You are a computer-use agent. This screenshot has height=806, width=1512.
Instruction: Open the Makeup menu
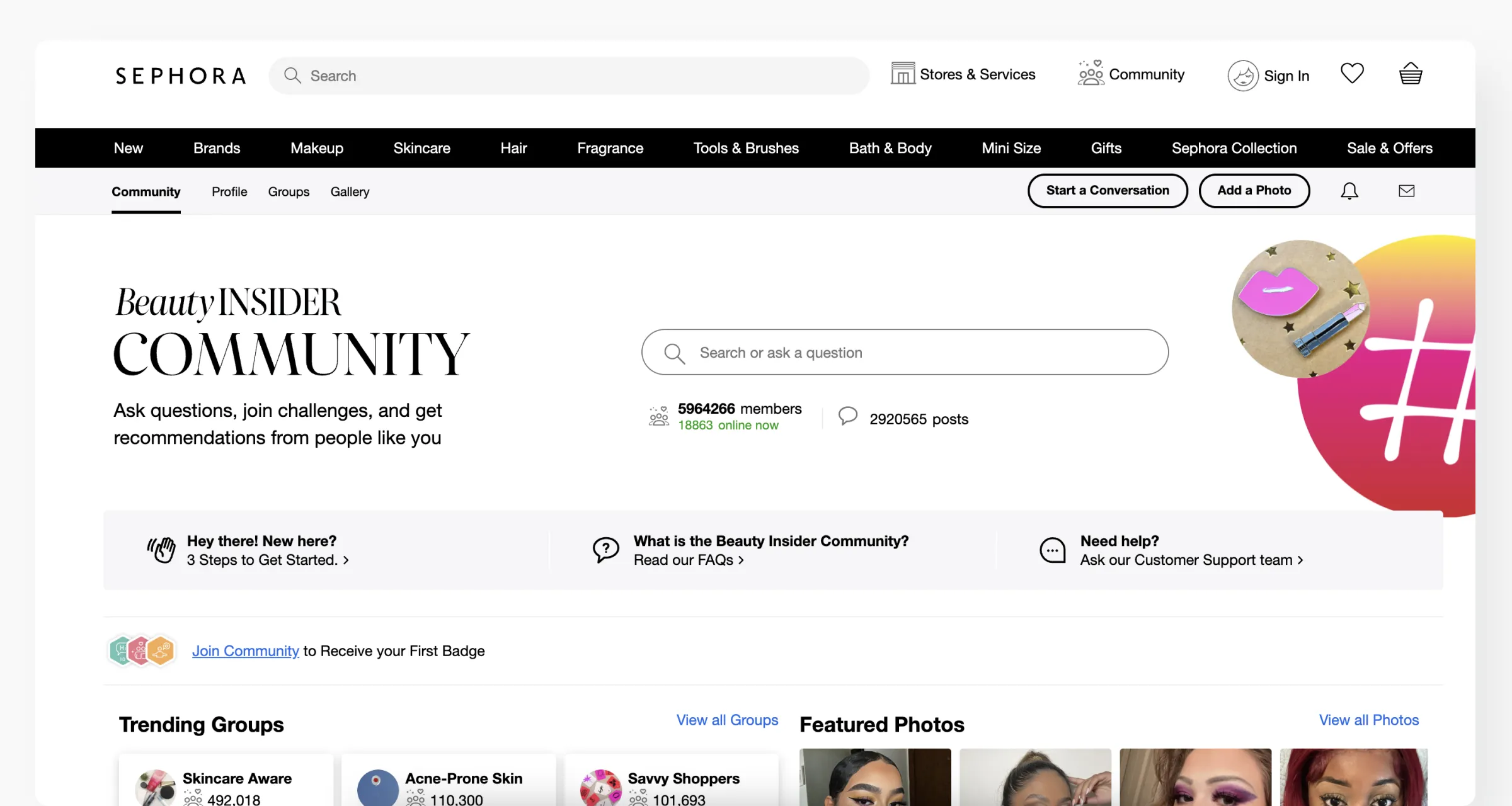click(x=317, y=148)
